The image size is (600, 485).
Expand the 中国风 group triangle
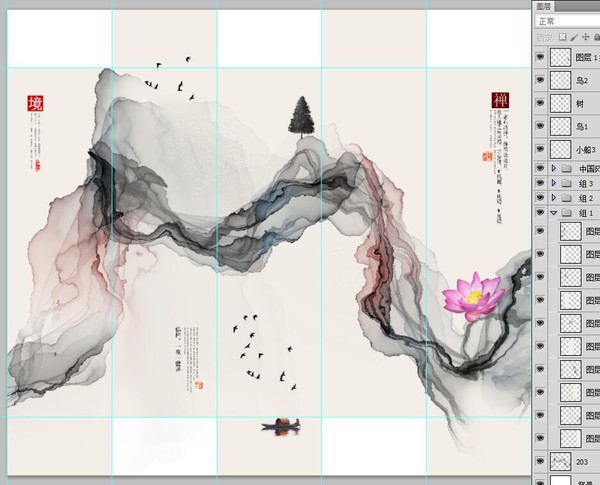point(554,168)
